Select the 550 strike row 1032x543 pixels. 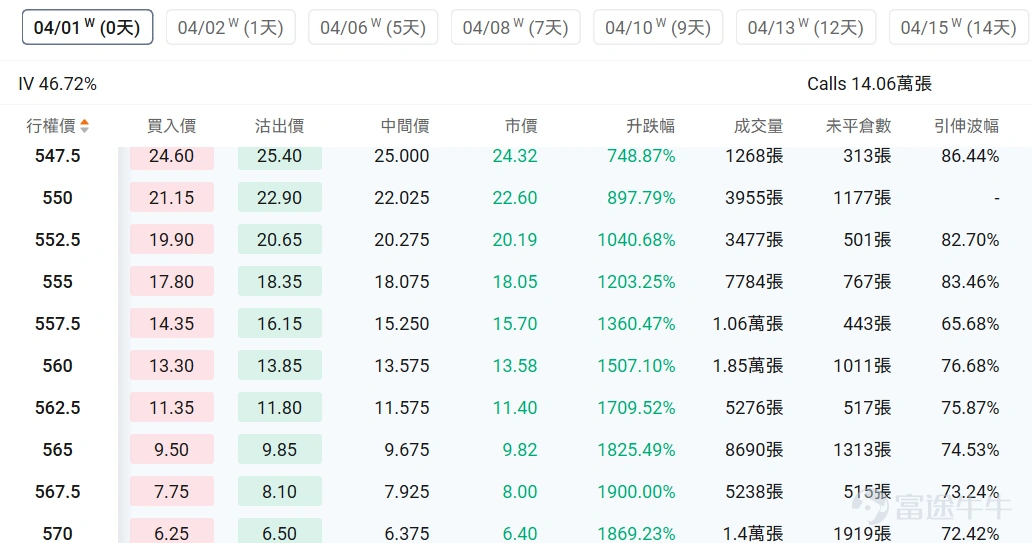pos(516,197)
